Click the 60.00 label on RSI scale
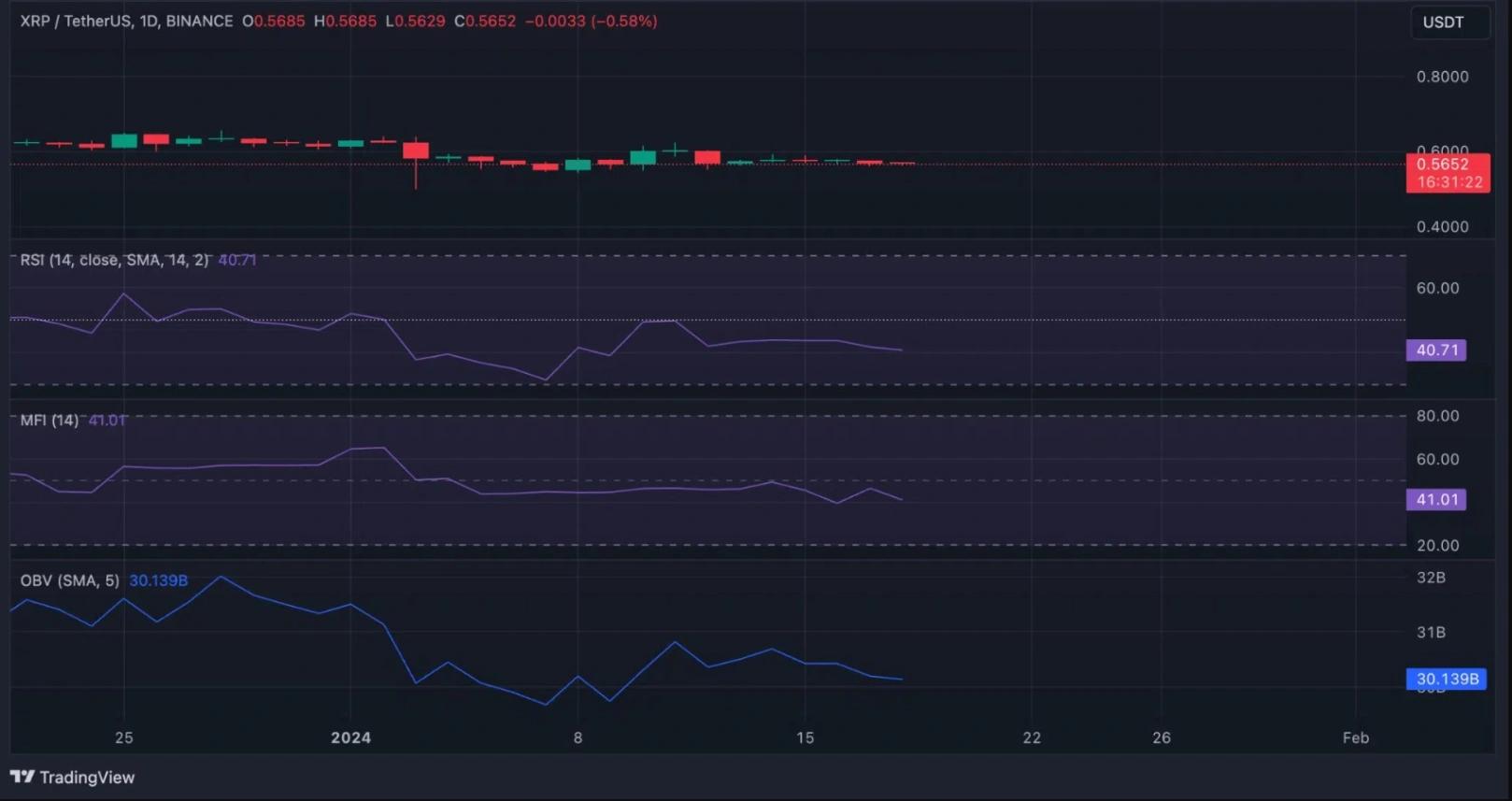Viewport: 1512px width, 801px height. [x=1437, y=288]
